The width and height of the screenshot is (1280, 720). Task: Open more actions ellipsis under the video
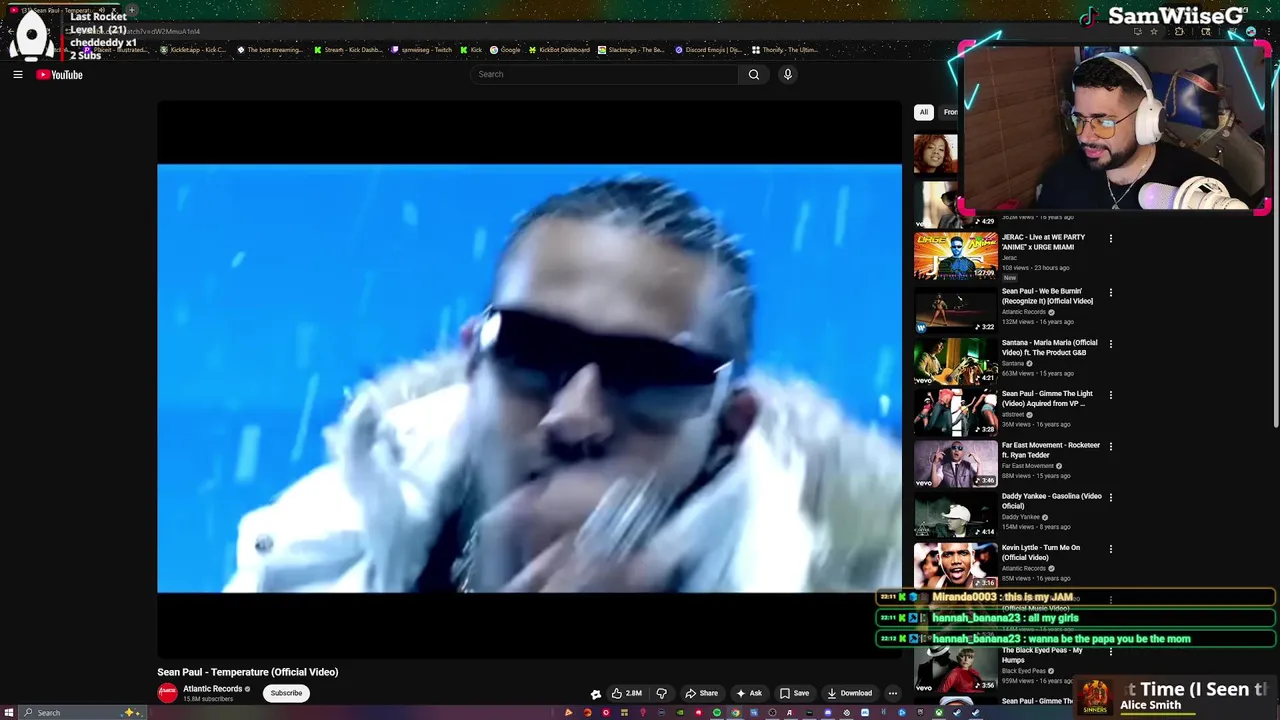point(893,693)
